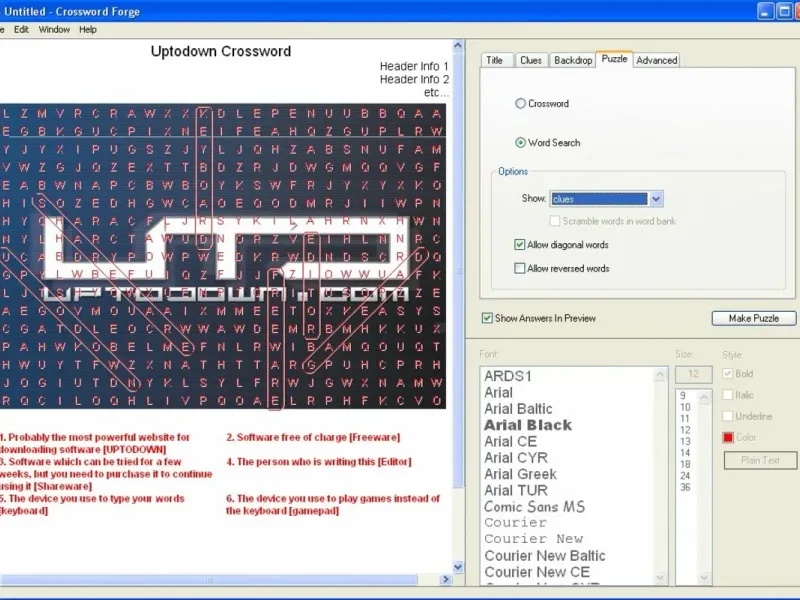Click clue 6 about the gamepad

click(333, 505)
